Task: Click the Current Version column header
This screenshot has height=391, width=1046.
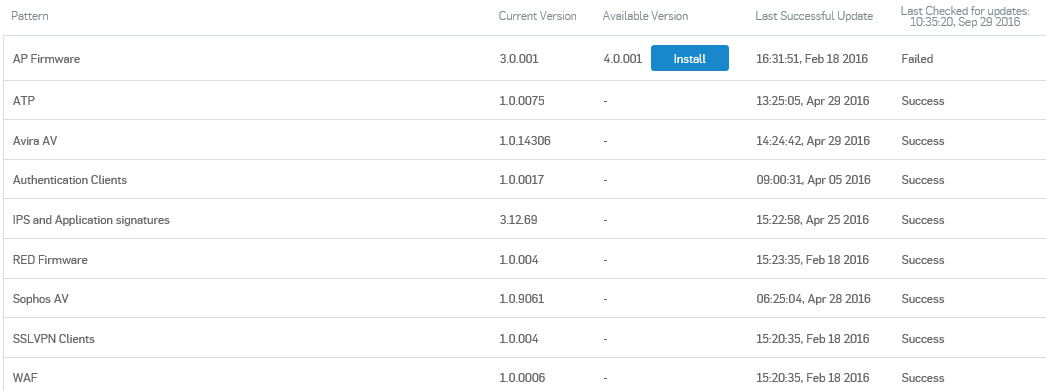Action: tap(538, 15)
